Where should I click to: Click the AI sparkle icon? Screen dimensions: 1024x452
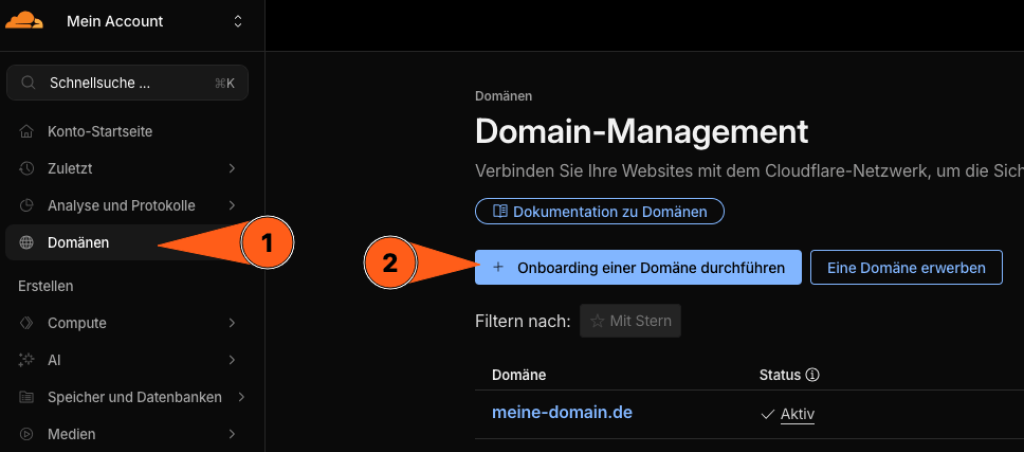click(27, 360)
